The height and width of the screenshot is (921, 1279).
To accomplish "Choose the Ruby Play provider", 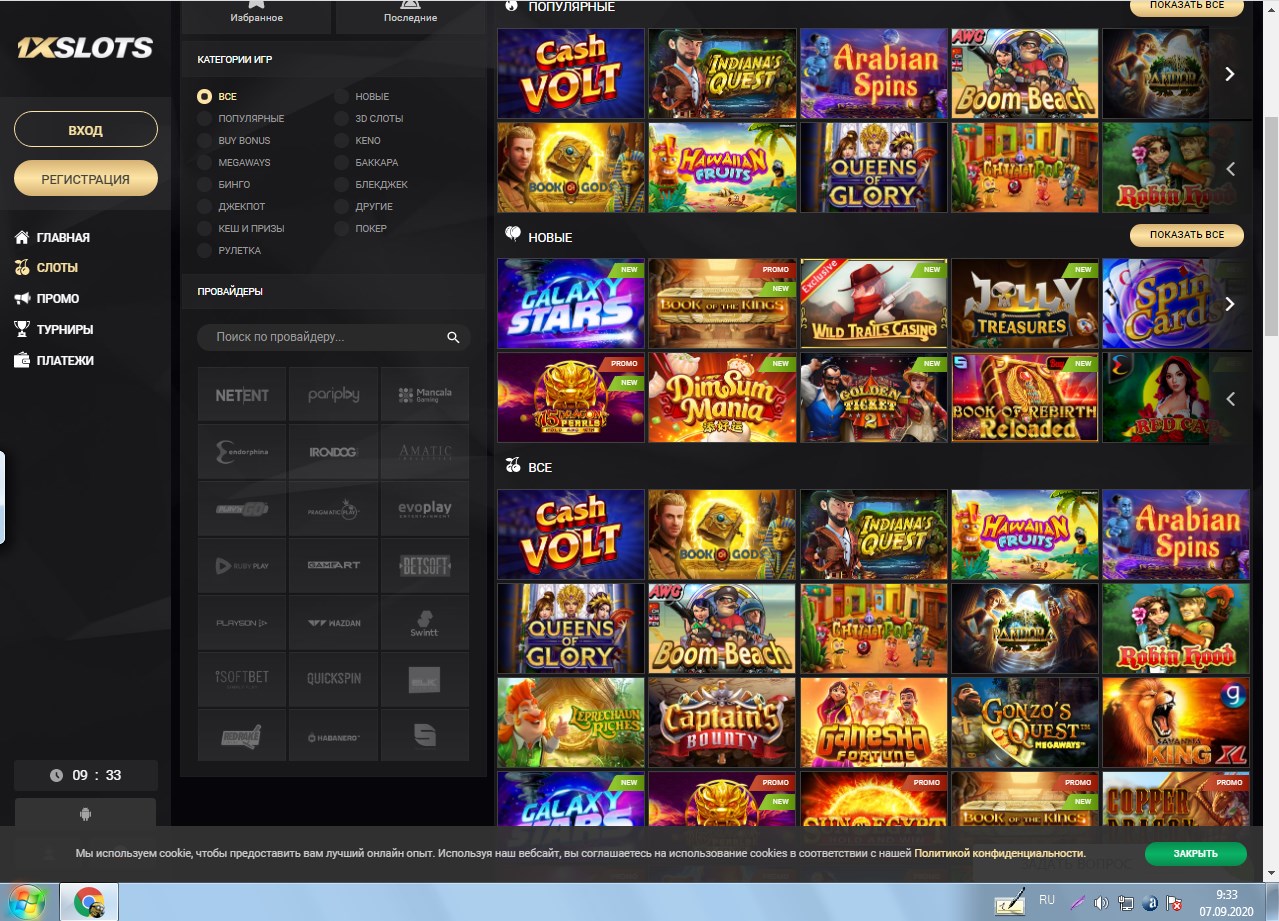I will pos(242,566).
